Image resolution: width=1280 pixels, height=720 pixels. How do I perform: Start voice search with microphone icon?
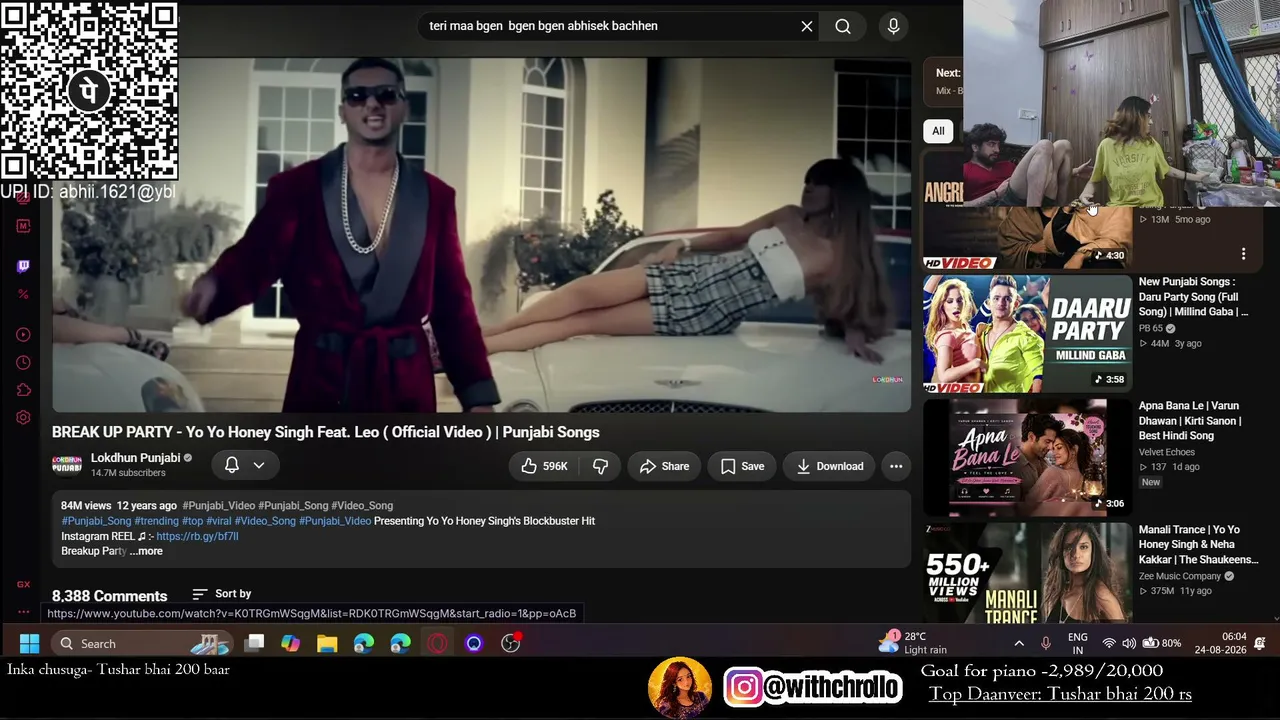coord(894,26)
